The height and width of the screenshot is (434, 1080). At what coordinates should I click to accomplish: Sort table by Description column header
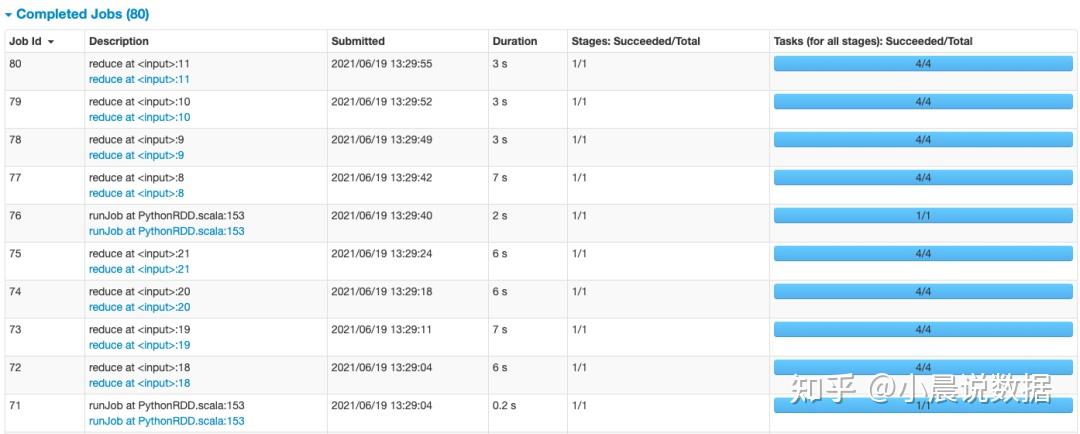tap(118, 41)
